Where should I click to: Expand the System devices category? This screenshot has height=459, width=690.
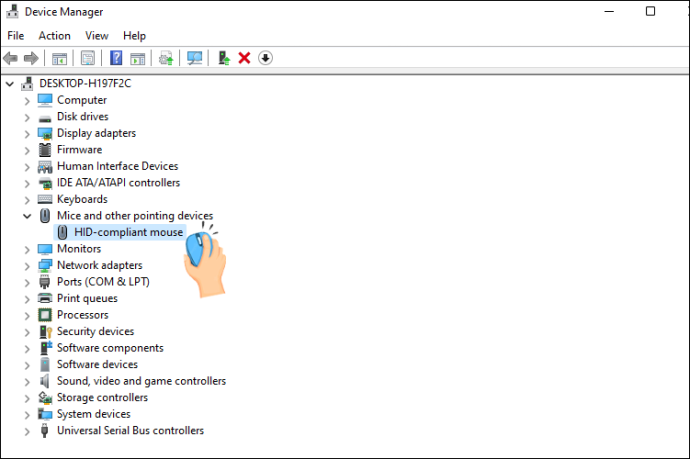[x=27, y=415]
